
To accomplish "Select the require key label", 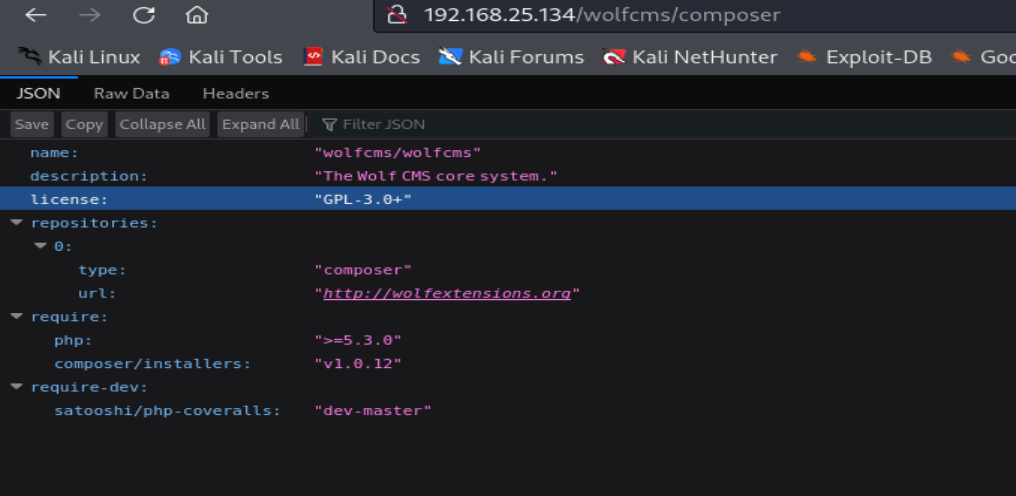I will coord(69,317).
